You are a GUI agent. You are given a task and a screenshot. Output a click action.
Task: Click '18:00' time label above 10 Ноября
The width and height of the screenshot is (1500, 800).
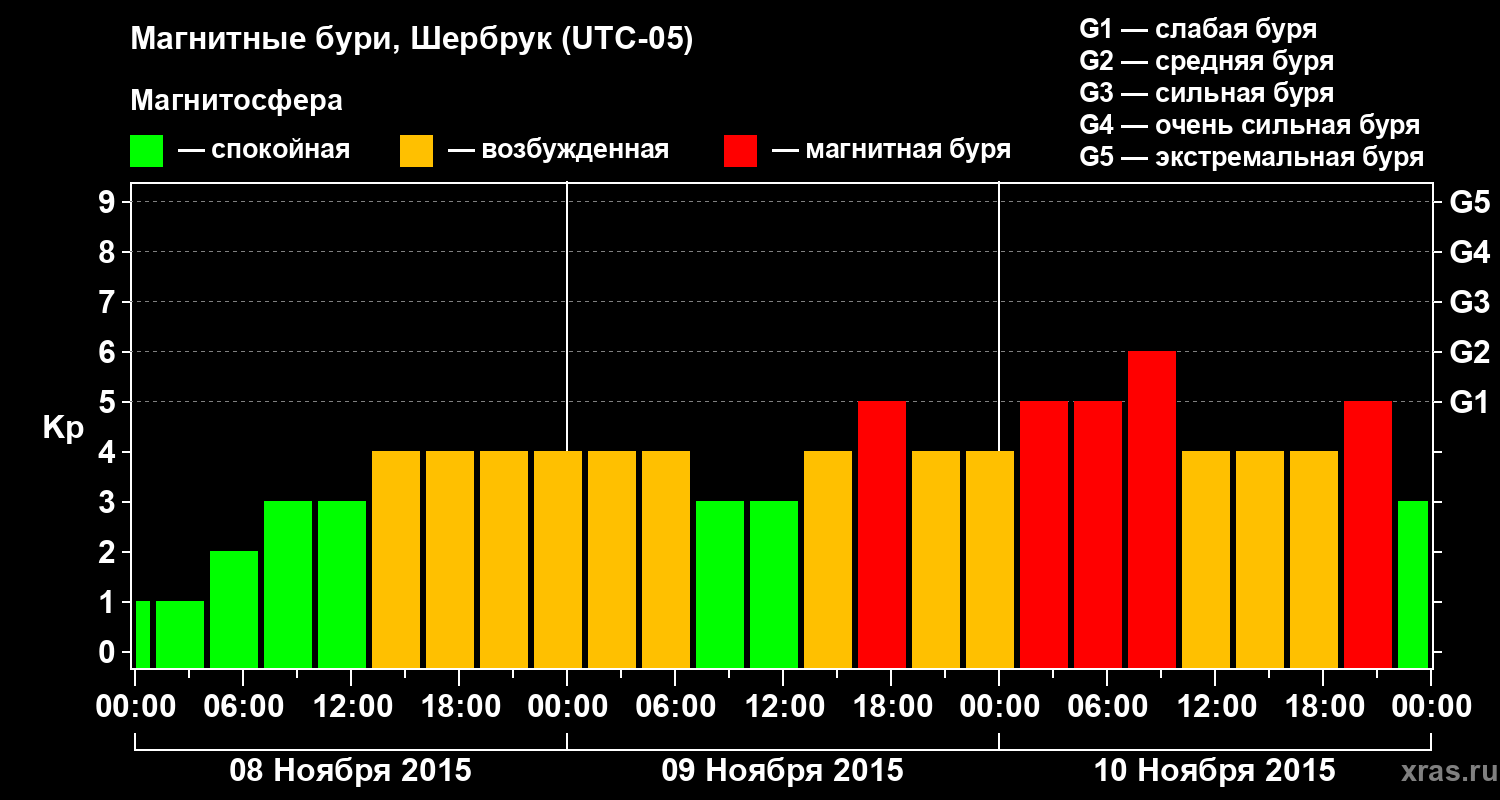point(1323,707)
